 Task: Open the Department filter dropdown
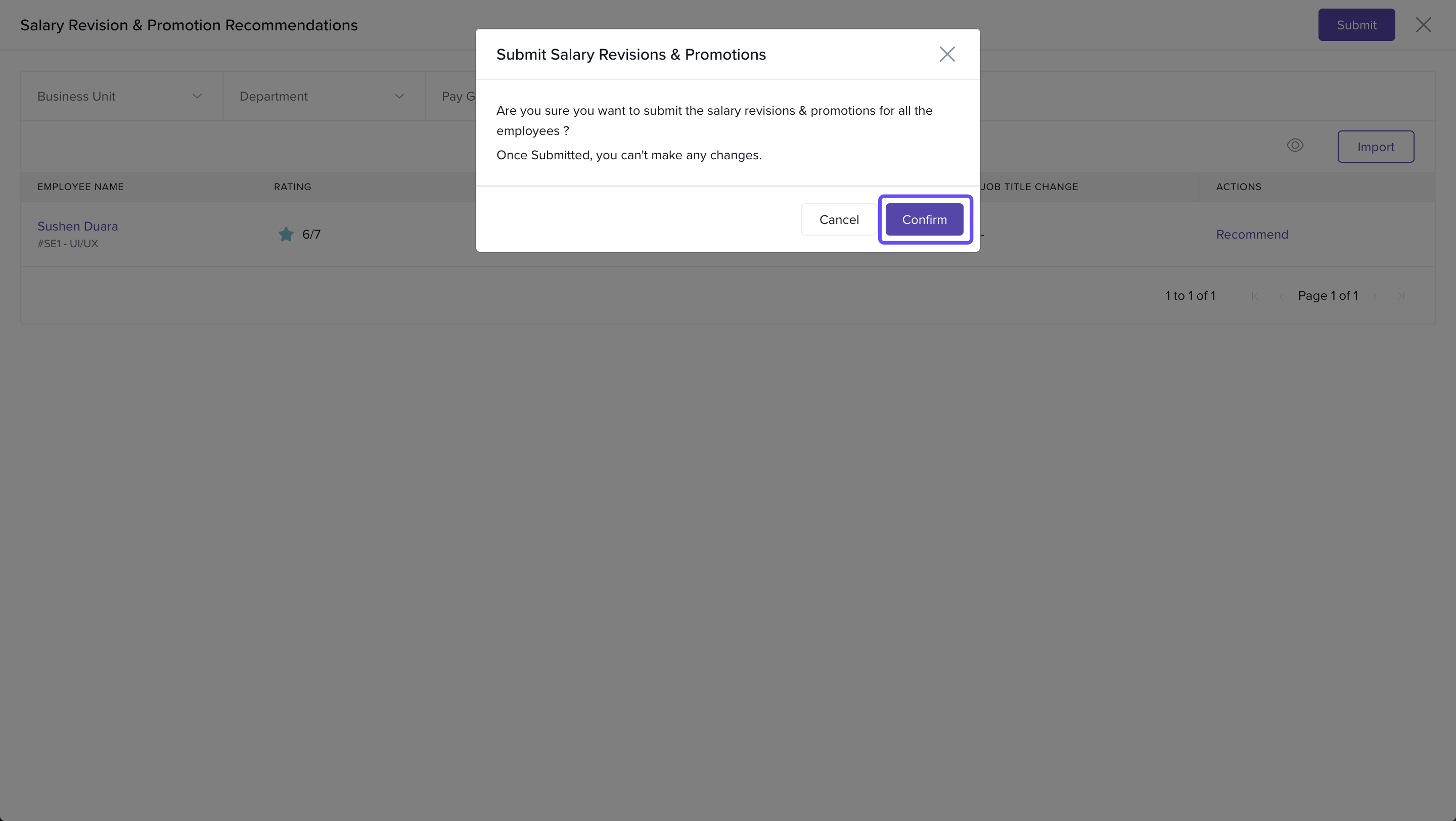[323, 96]
